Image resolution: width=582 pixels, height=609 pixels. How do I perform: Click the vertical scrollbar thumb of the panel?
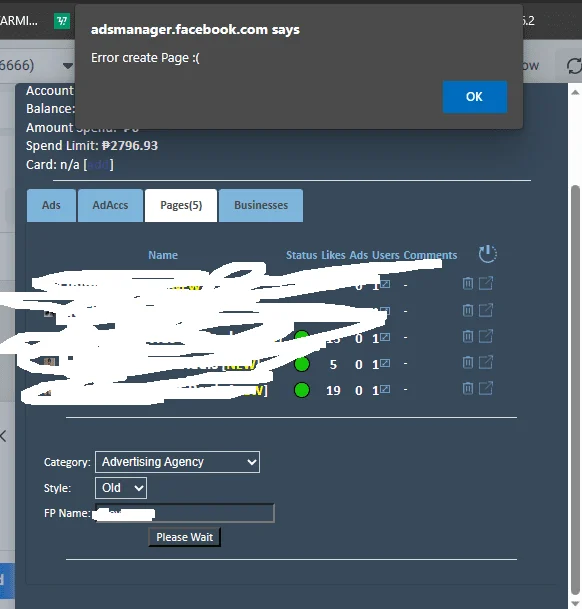pos(575,388)
